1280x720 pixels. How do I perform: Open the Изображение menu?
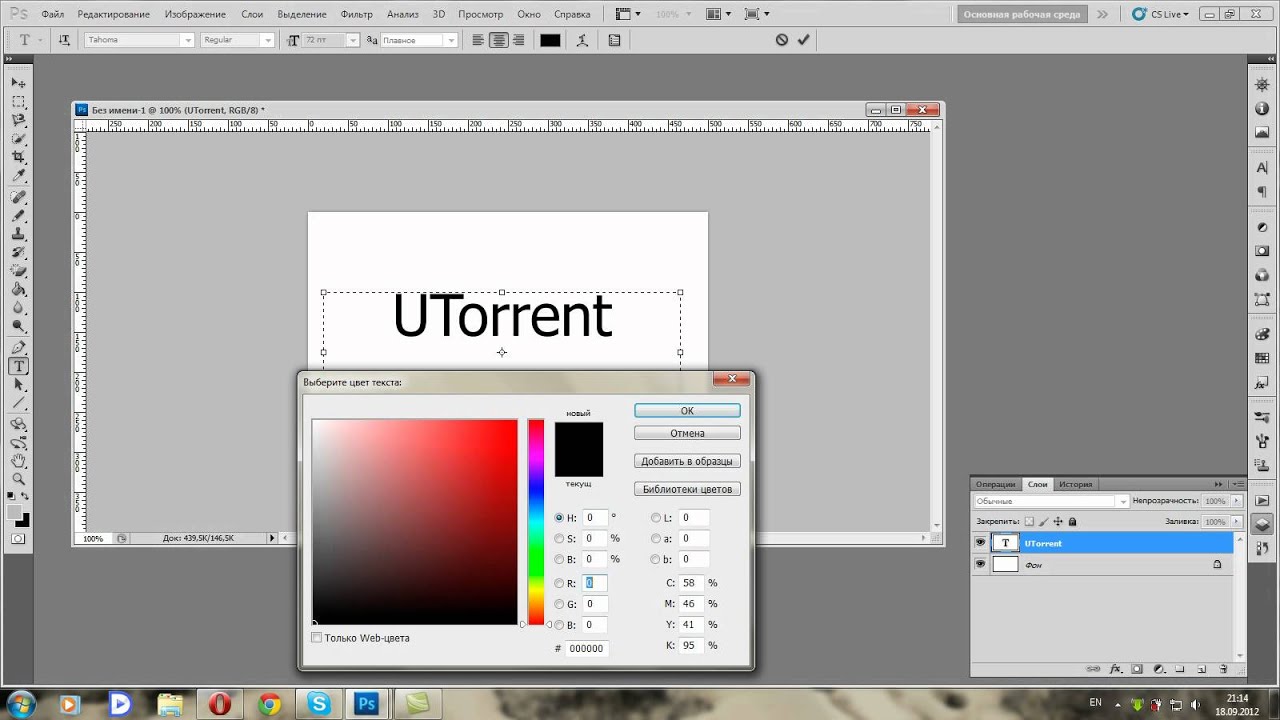[195, 14]
